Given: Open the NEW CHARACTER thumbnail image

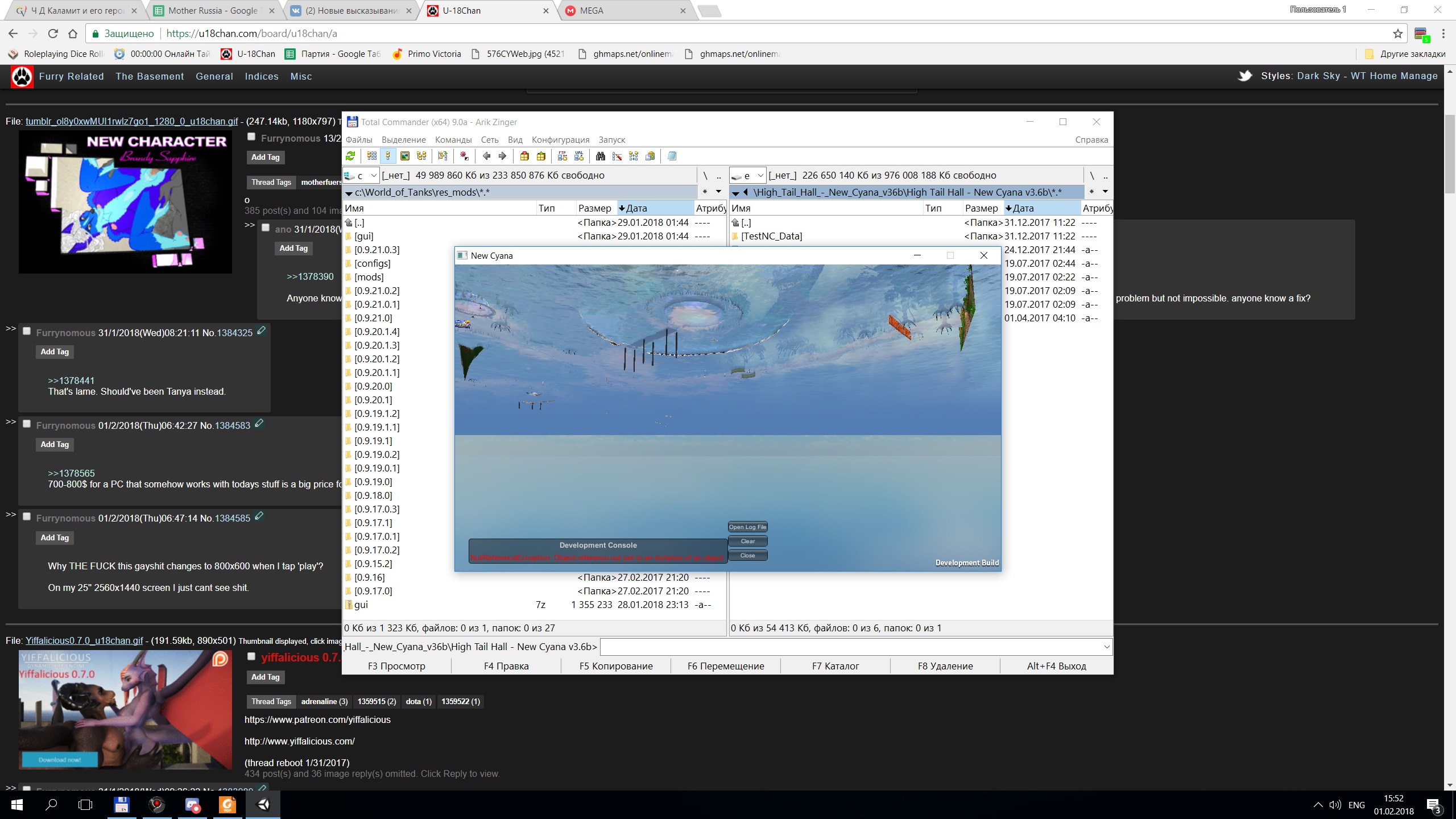Looking at the screenshot, I should (x=125, y=202).
